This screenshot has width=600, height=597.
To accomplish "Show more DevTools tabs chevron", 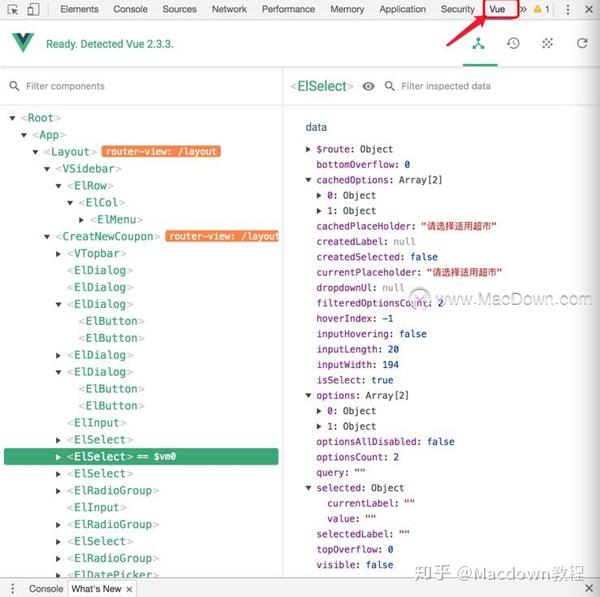I will 523,9.
